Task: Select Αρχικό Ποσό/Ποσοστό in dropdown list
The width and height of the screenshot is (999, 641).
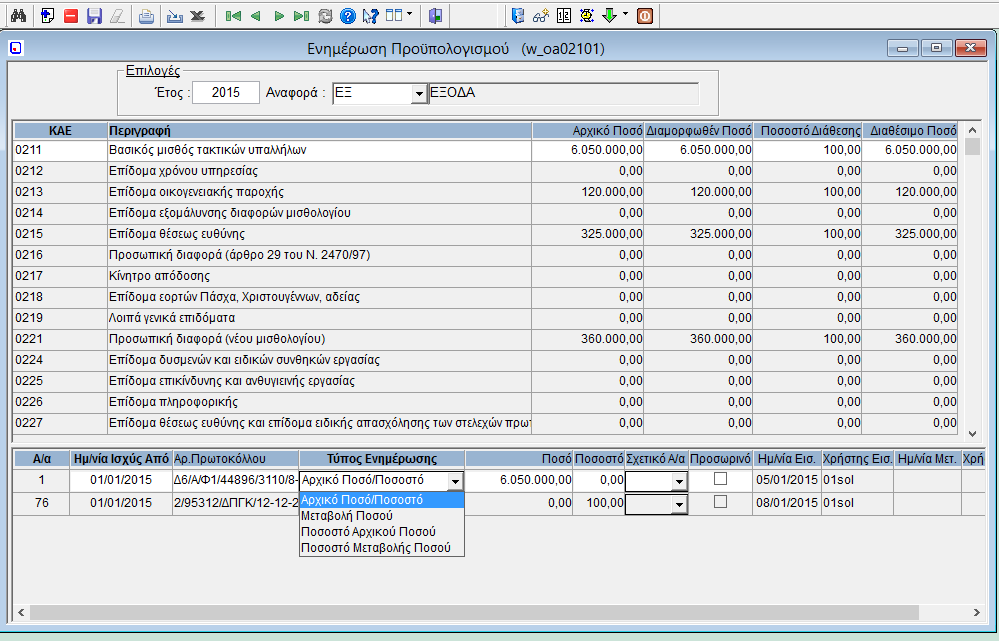Action: coord(382,500)
